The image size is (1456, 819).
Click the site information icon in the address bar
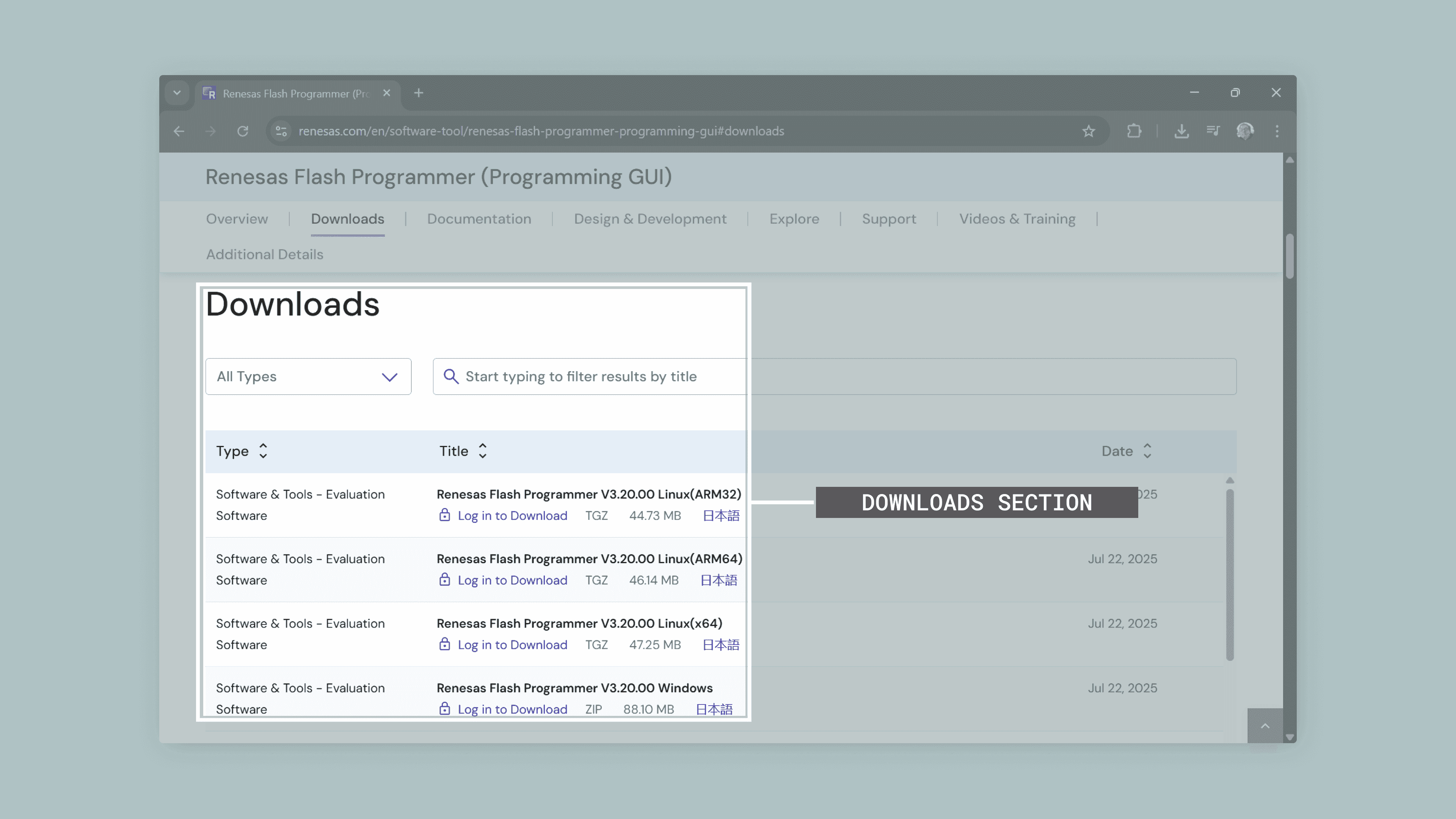[281, 131]
